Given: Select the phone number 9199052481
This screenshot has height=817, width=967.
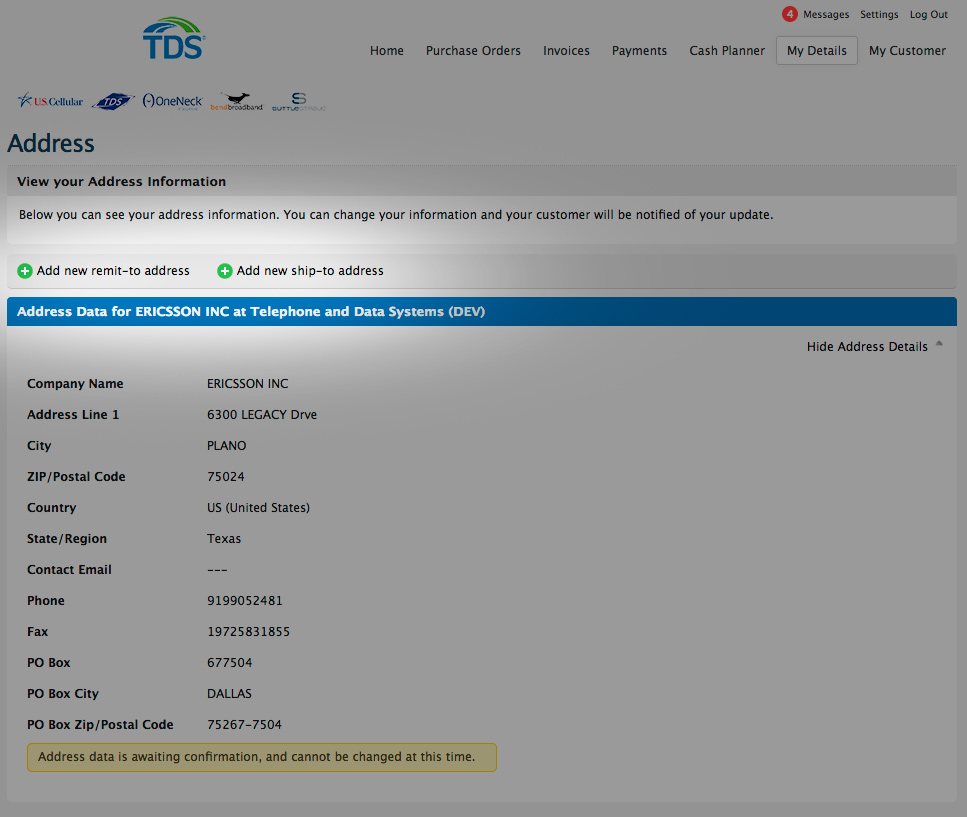Looking at the screenshot, I should coord(245,601).
